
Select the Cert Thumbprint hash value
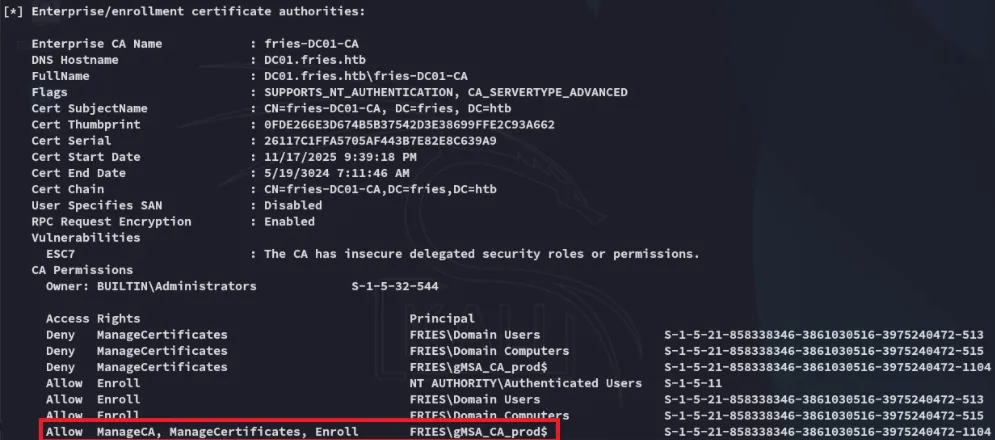click(409, 124)
